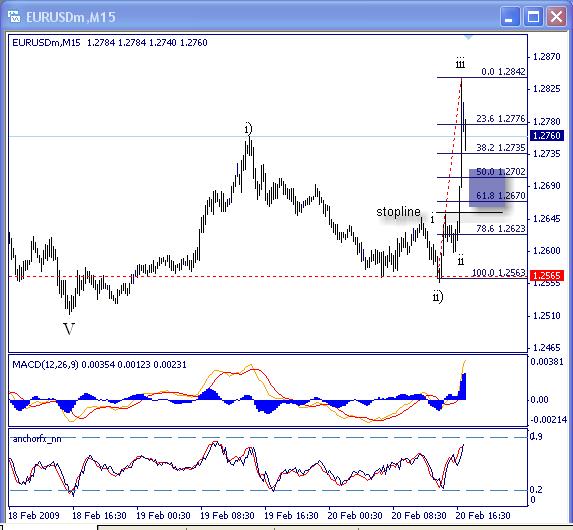Click the '23.6 1.2776' Fibonacci level label
The height and width of the screenshot is (530, 573).
point(501,119)
